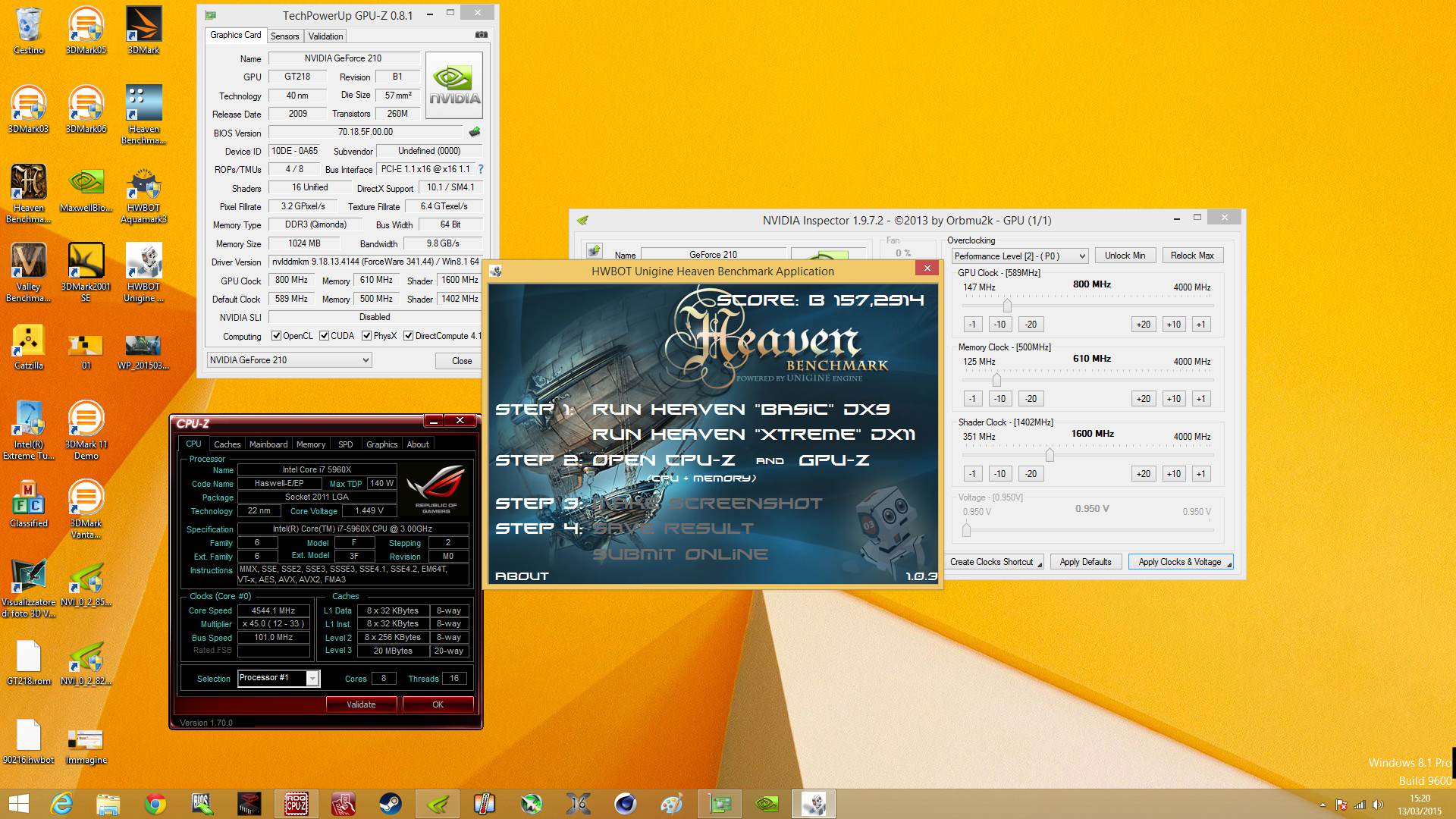Open the NVIDIA GeForce 210 dropdown in GPU-Z
The width and height of the screenshot is (1456, 819).
[x=289, y=360]
